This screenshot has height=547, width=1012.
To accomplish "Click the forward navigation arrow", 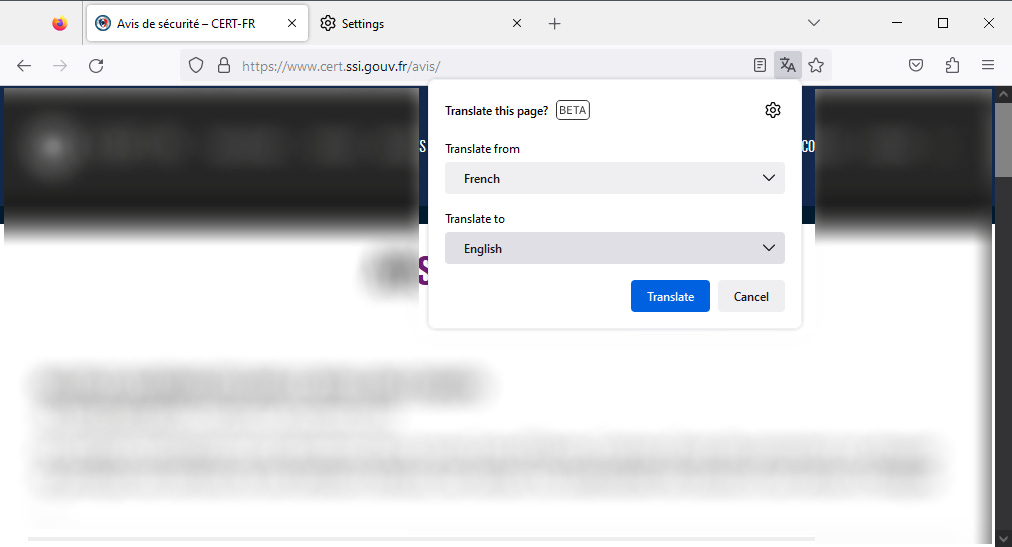I will pyautogui.click(x=60, y=66).
